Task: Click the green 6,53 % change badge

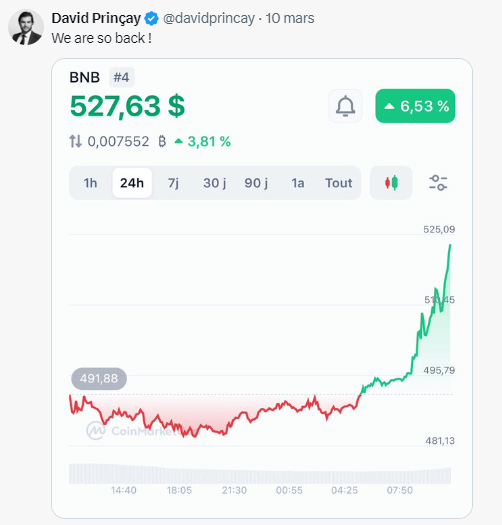Action: (415, 106)
